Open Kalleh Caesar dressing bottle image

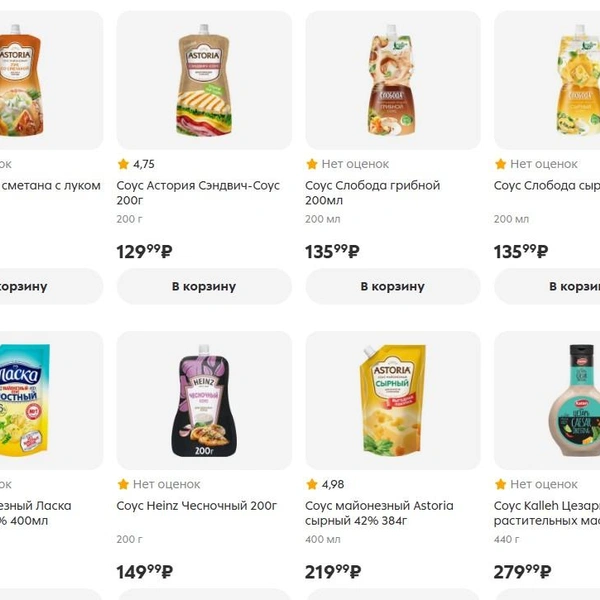(547, 400)
